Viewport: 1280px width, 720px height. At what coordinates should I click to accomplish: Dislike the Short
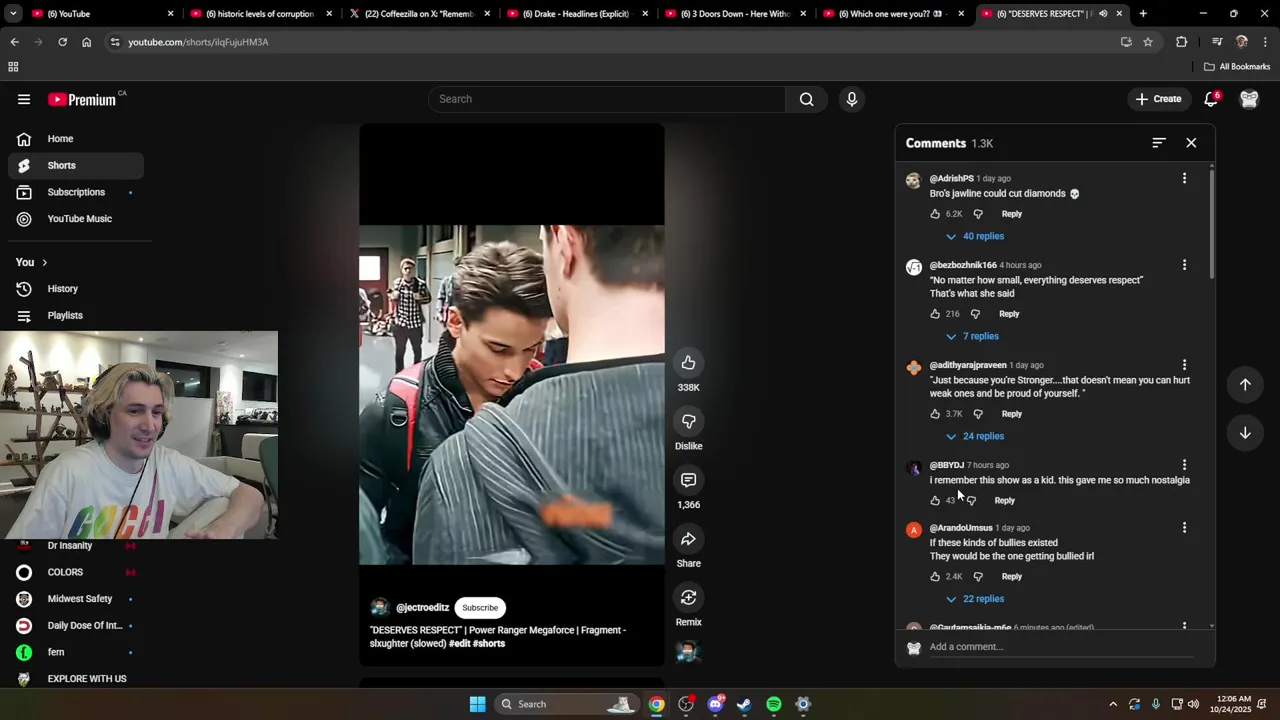pyautogui.click(x=688, y=422)
